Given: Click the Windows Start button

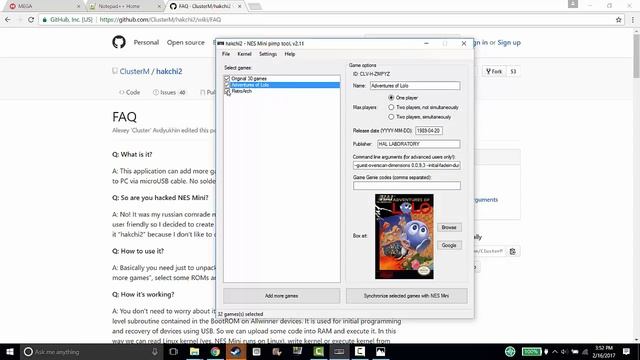Looking at the screenshot, I should pyautogui.click(x=10, y=351).
